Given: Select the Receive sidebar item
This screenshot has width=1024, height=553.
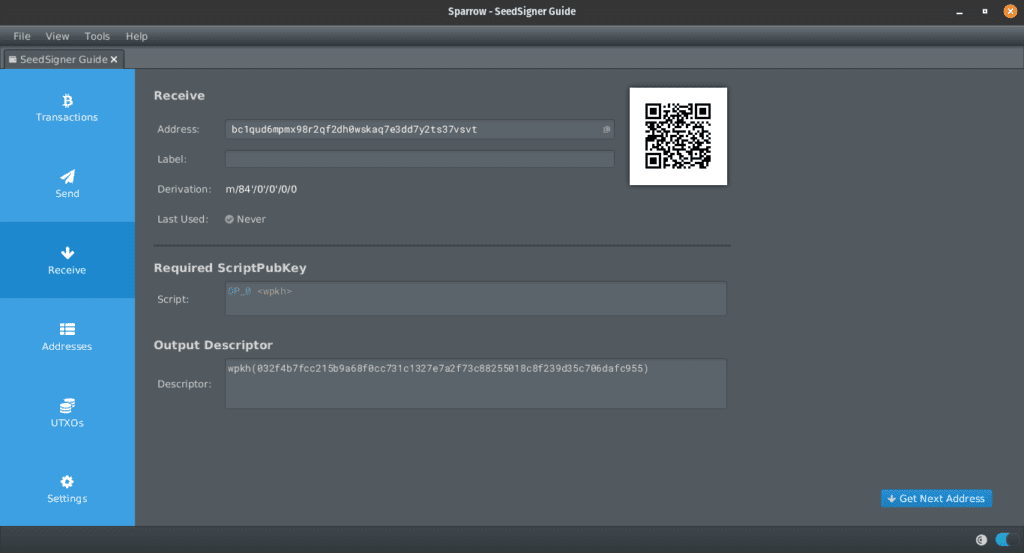Looking at the screenshot, I should pyautogui.click(x=67, y=260).
